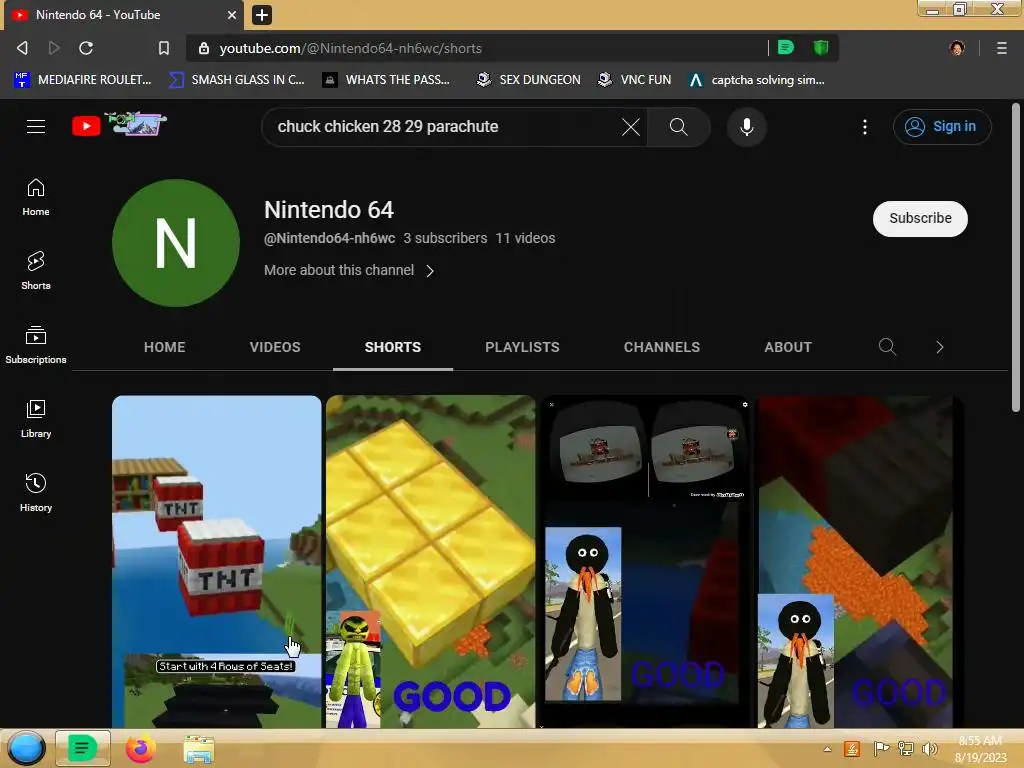This screenshot has width=1024, height=768.
Task: Switch to the VIDEOS channel tab
Action: coord(275,347)
